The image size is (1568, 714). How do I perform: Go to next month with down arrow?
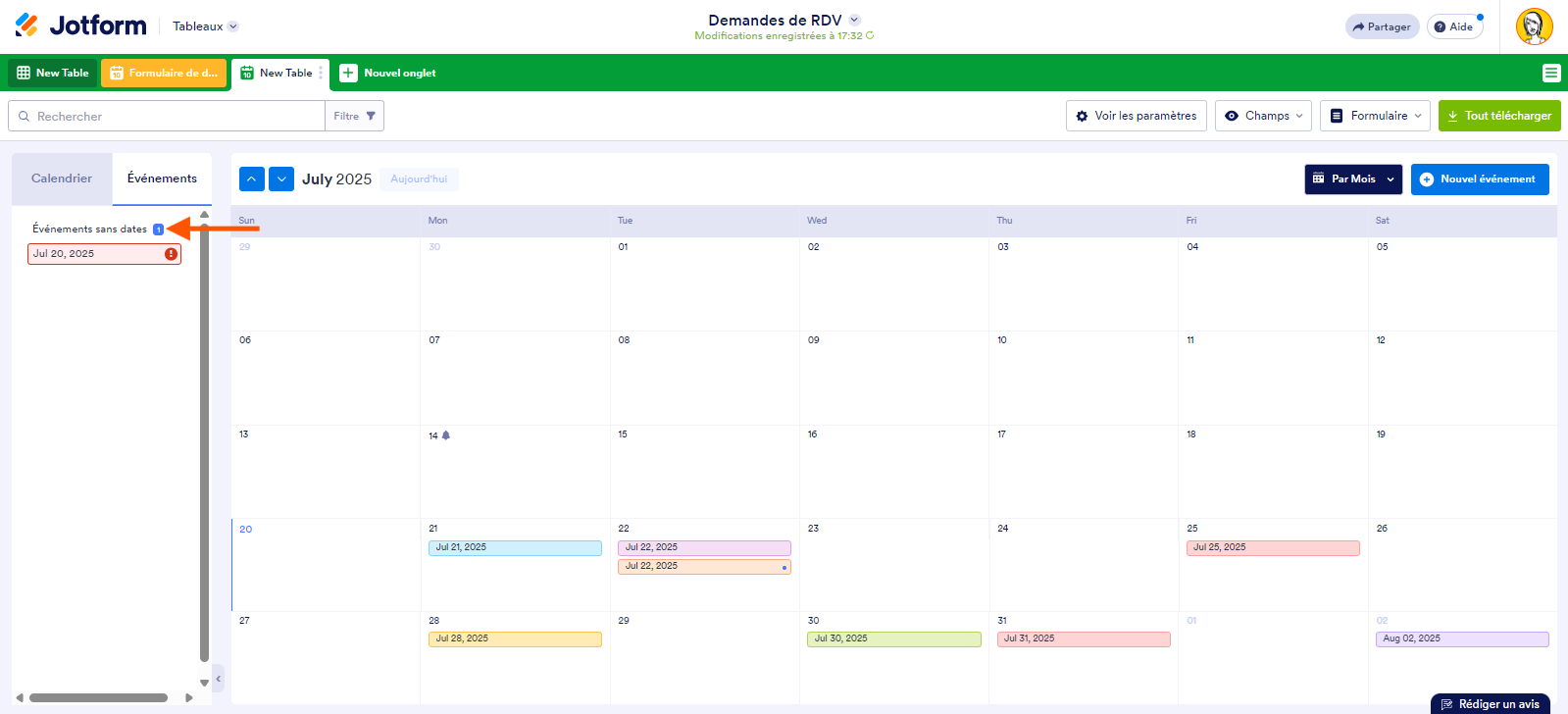point(281,178)
